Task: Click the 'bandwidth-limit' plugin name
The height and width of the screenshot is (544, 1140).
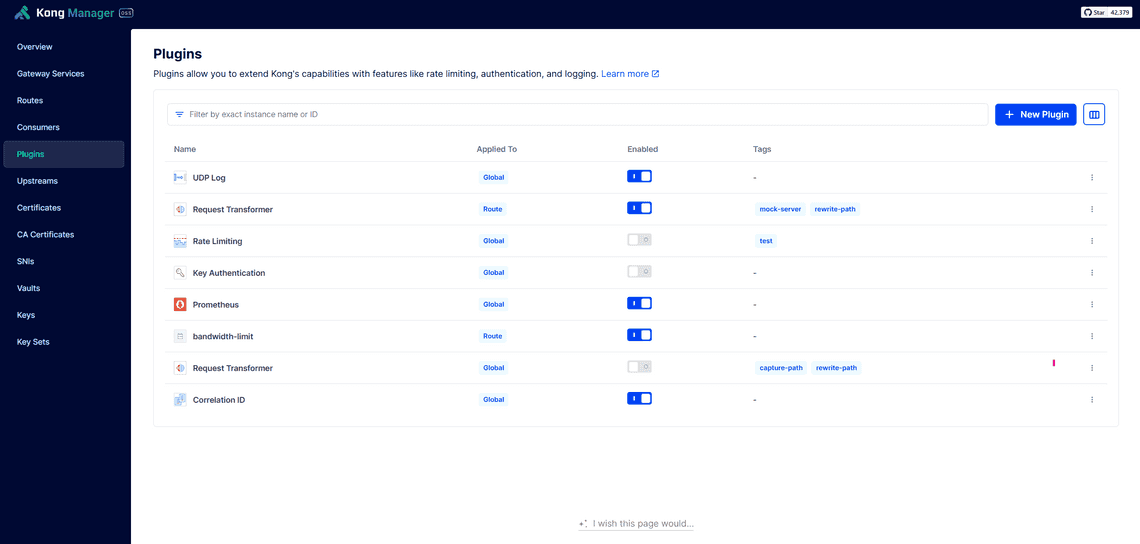Action: 223,337
